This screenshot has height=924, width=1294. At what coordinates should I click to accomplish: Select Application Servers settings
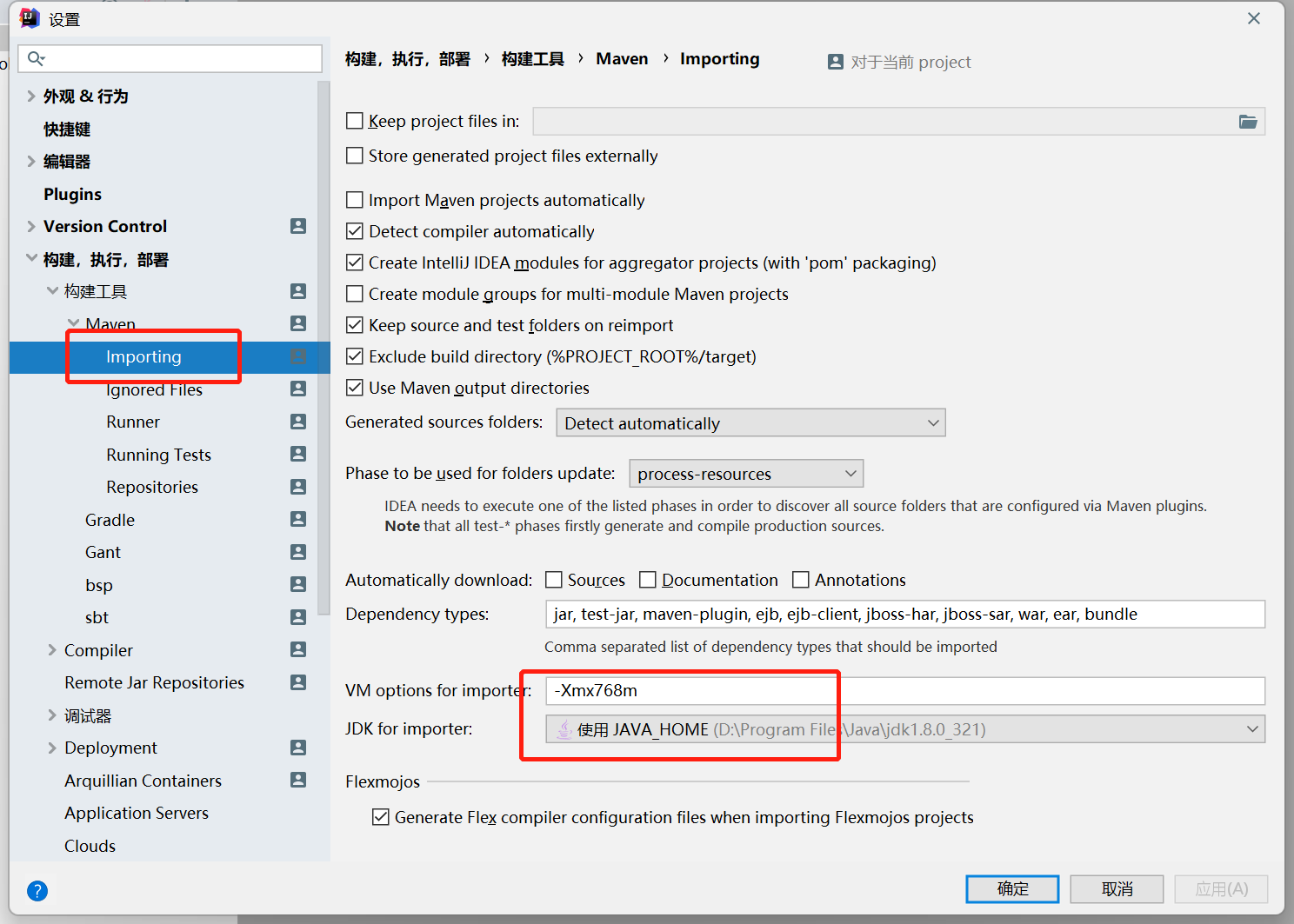137,813
